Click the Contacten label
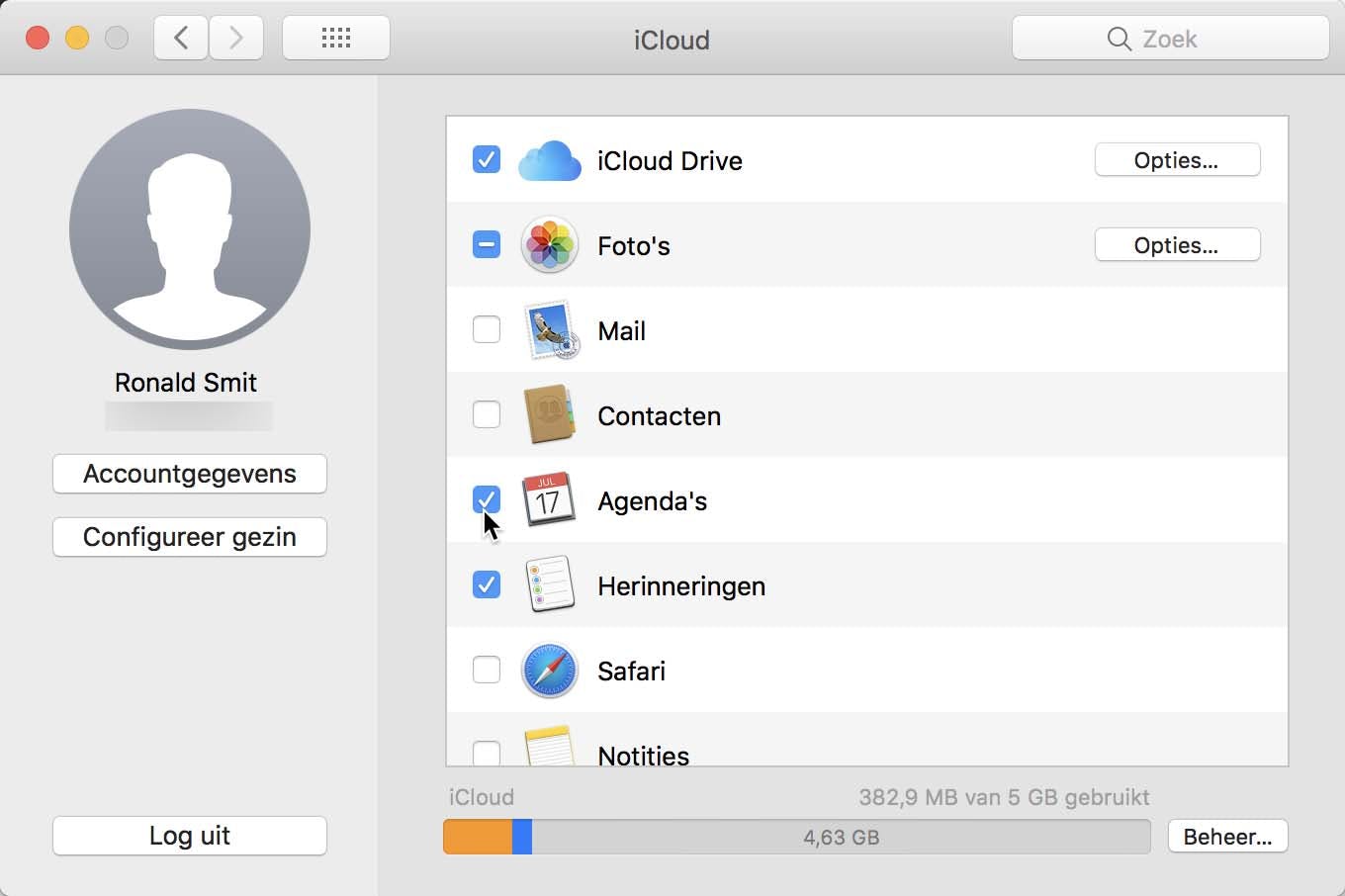The height and width of the screenshot is (896, 1345). [x=659, y=416]
